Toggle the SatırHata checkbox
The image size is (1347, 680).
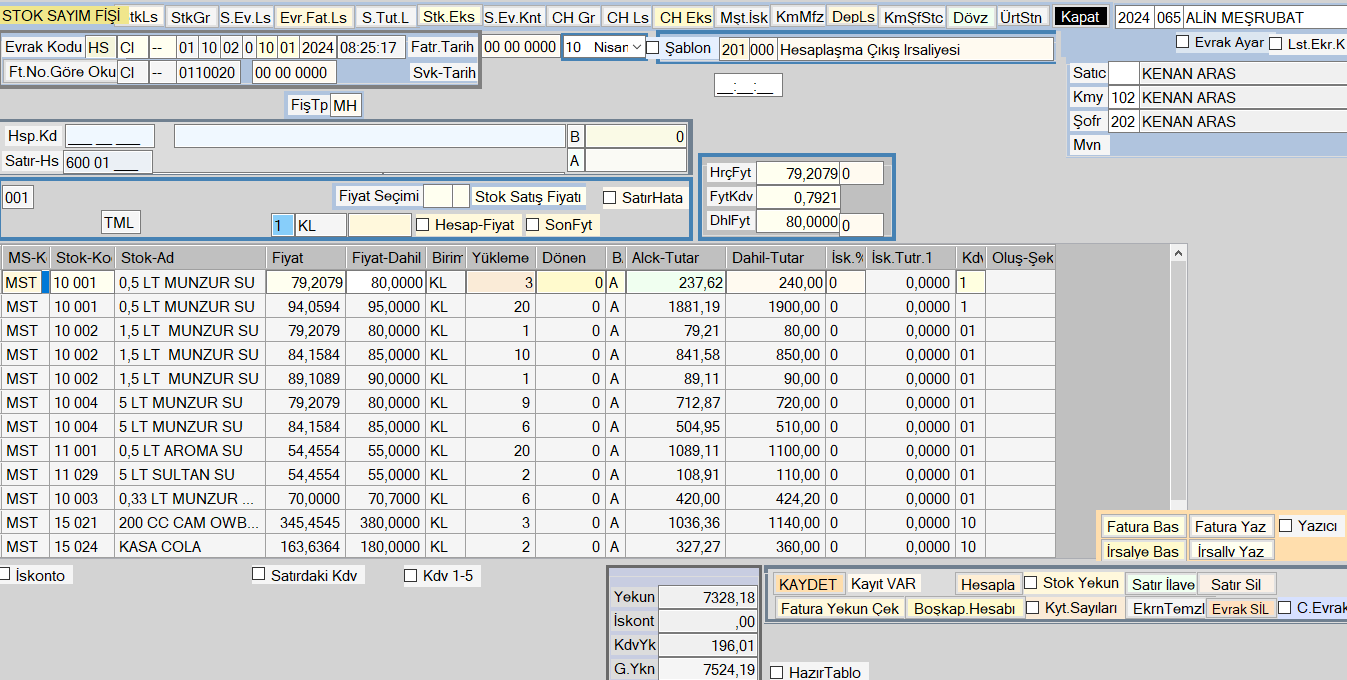click(609, 197)
